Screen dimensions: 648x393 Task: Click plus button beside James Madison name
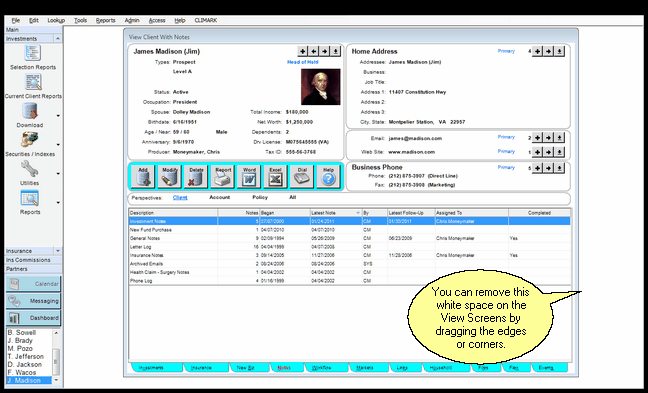303,51
